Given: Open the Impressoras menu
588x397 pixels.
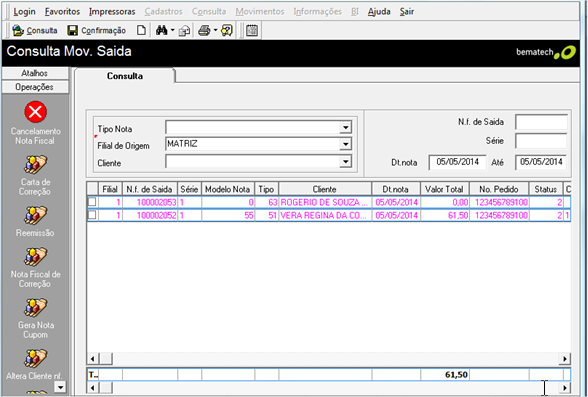Looking at the screenshot, I should pos(112,12).
